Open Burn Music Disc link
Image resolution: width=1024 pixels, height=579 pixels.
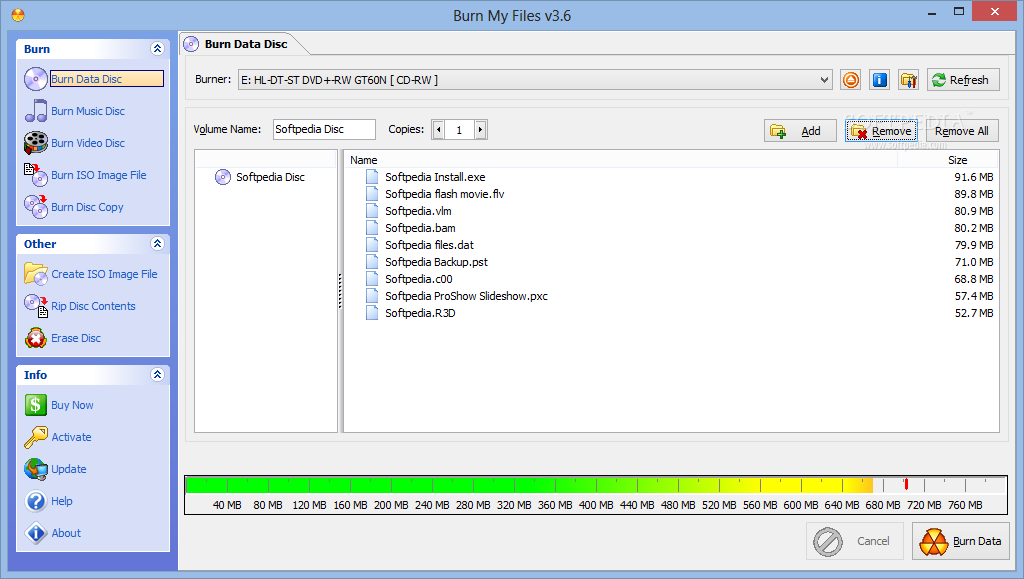[88, 111]
